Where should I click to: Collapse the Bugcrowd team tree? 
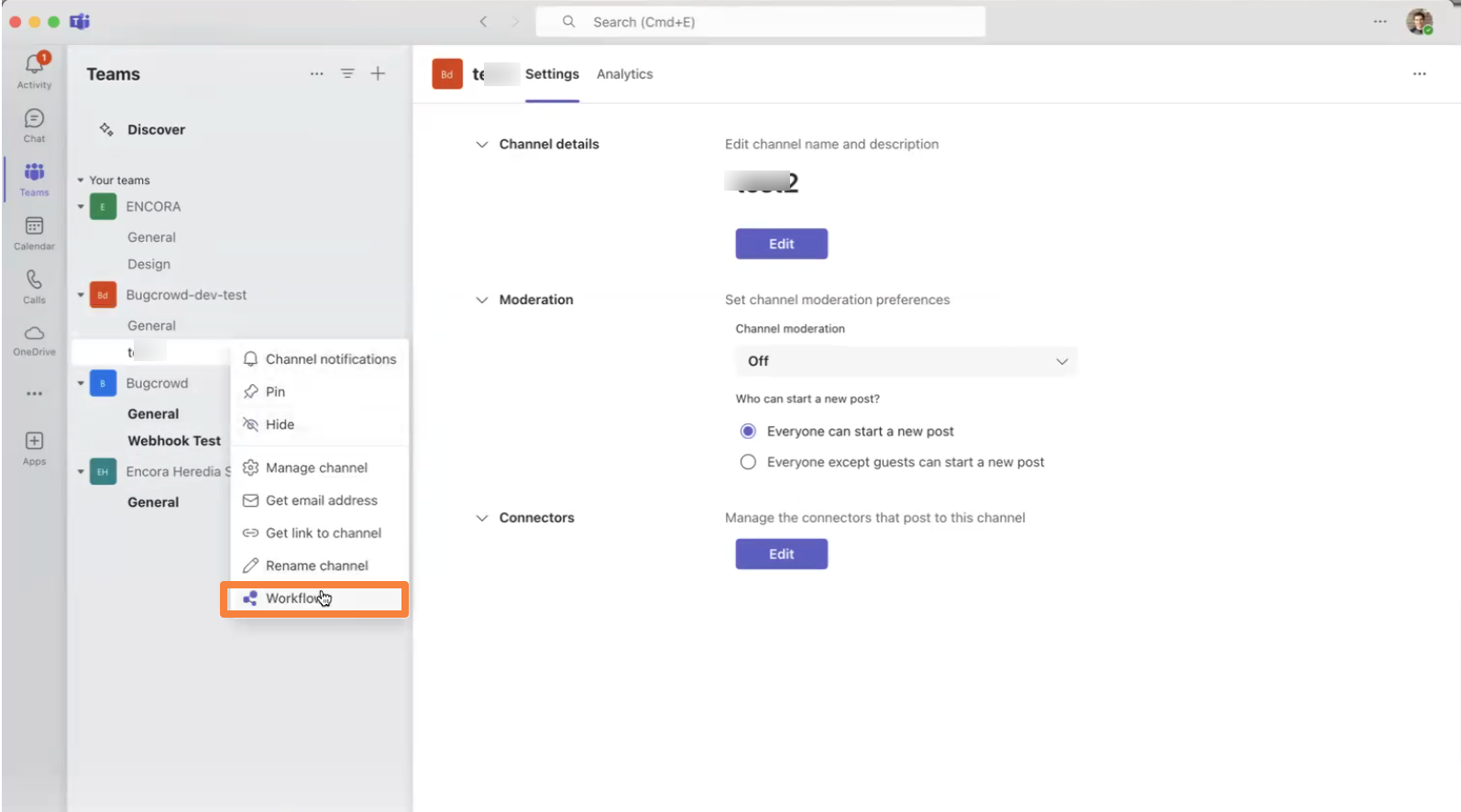pos(81,383)
